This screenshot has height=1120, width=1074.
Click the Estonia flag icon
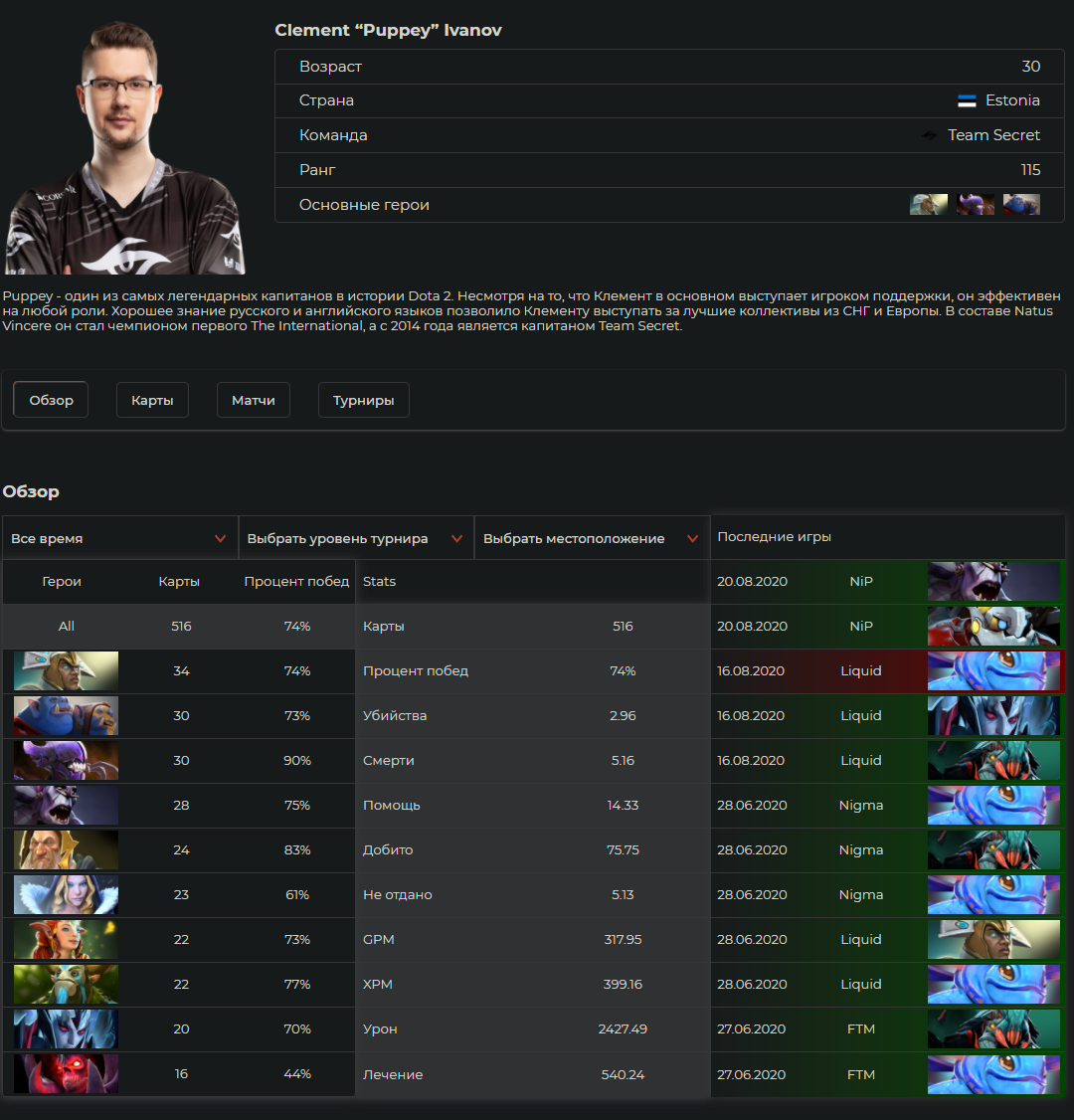click(x=967, y=100)
